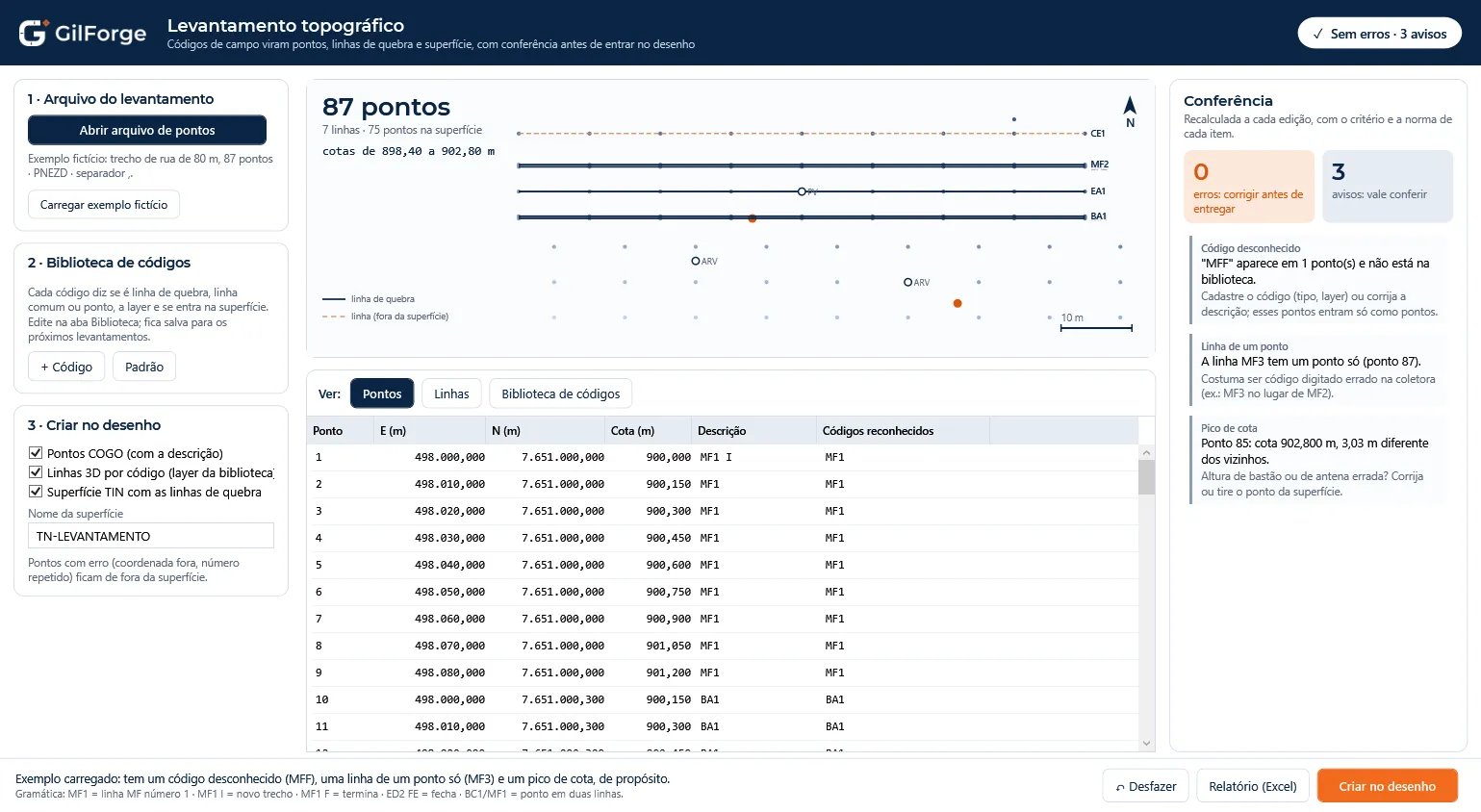Select the PV circle marker on line EA1

(x=802, y=191)
